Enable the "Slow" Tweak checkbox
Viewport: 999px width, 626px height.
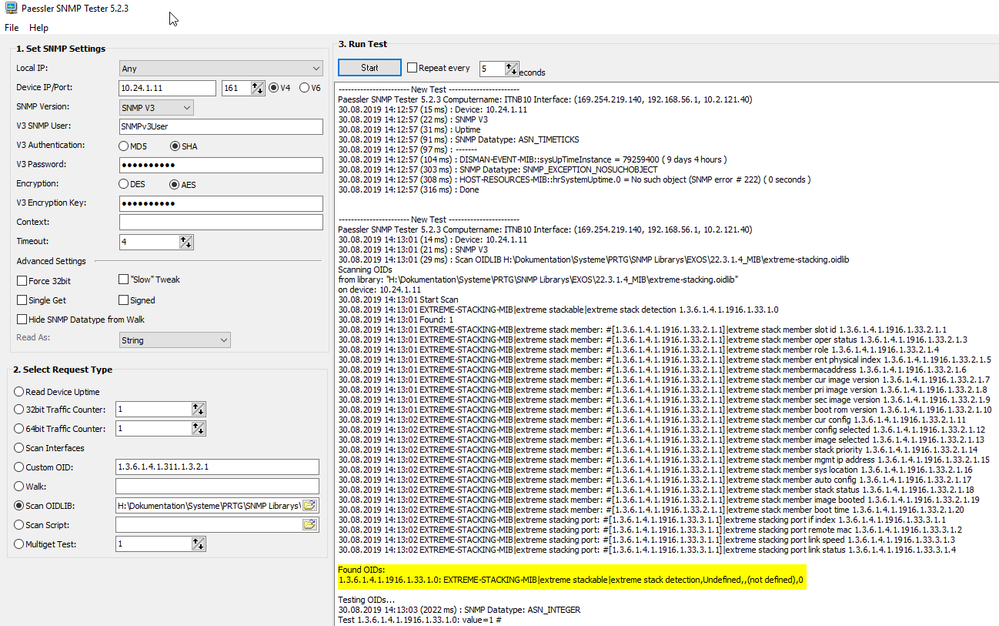click(x=124, y=279)
